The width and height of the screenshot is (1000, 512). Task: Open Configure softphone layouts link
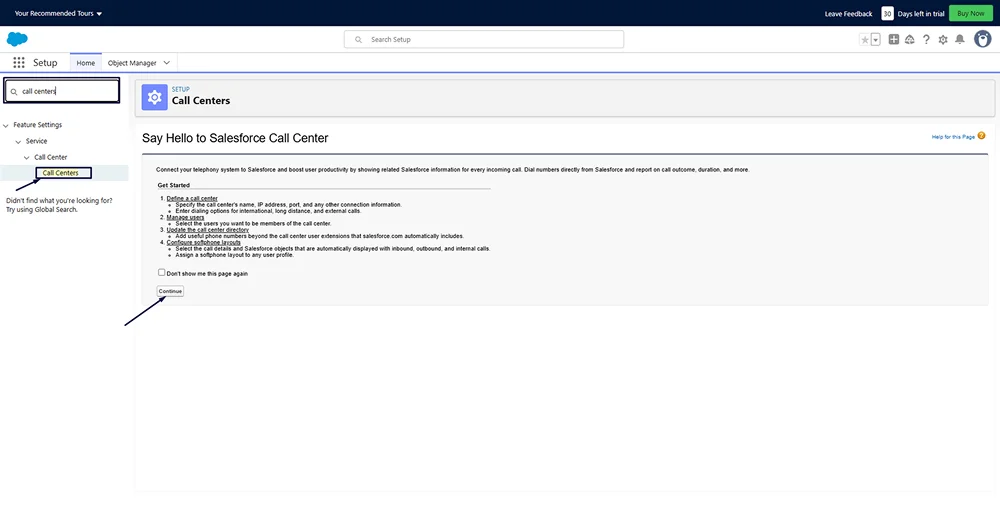203,242
